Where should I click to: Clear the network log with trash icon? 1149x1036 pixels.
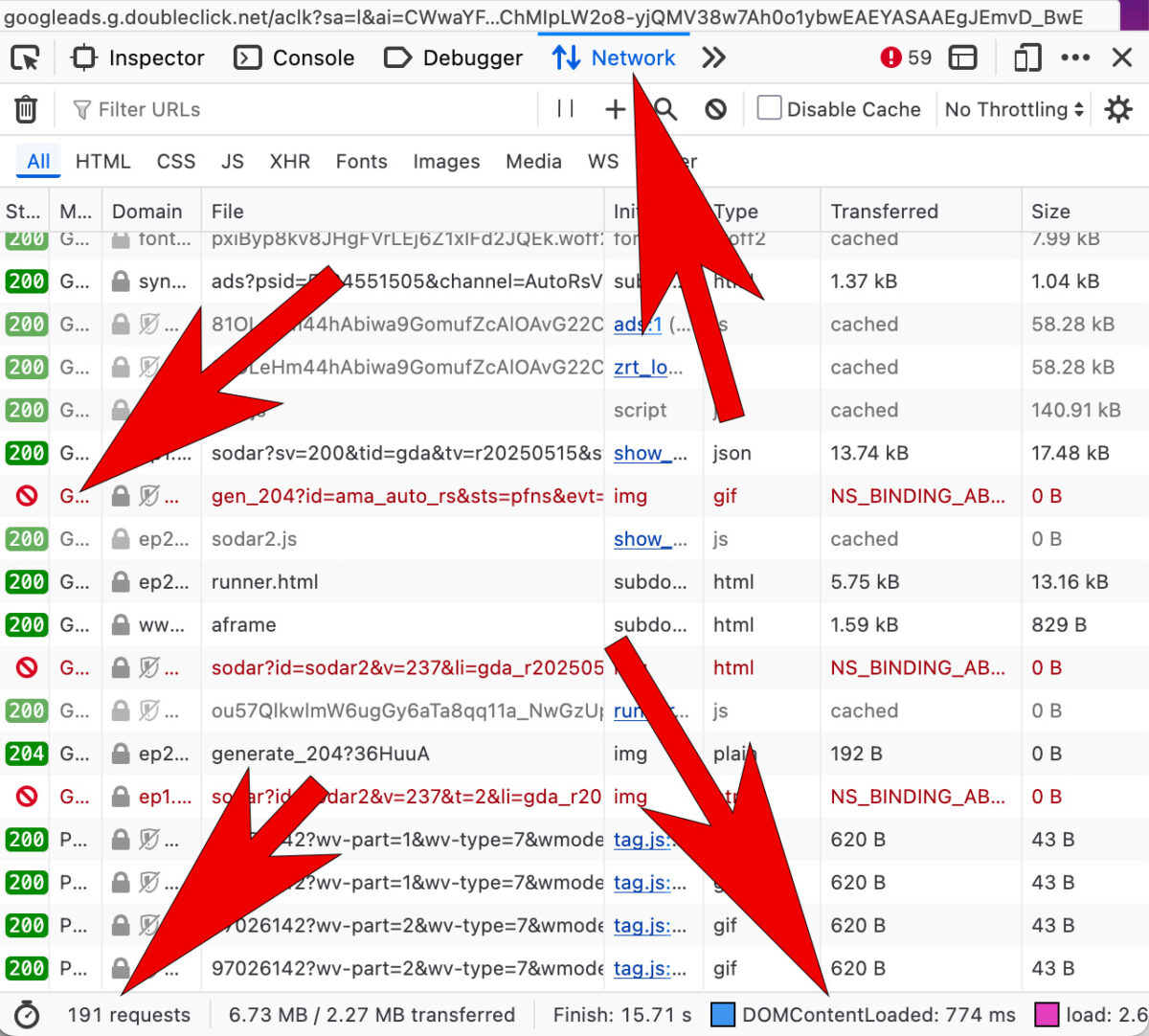(26, 109)
